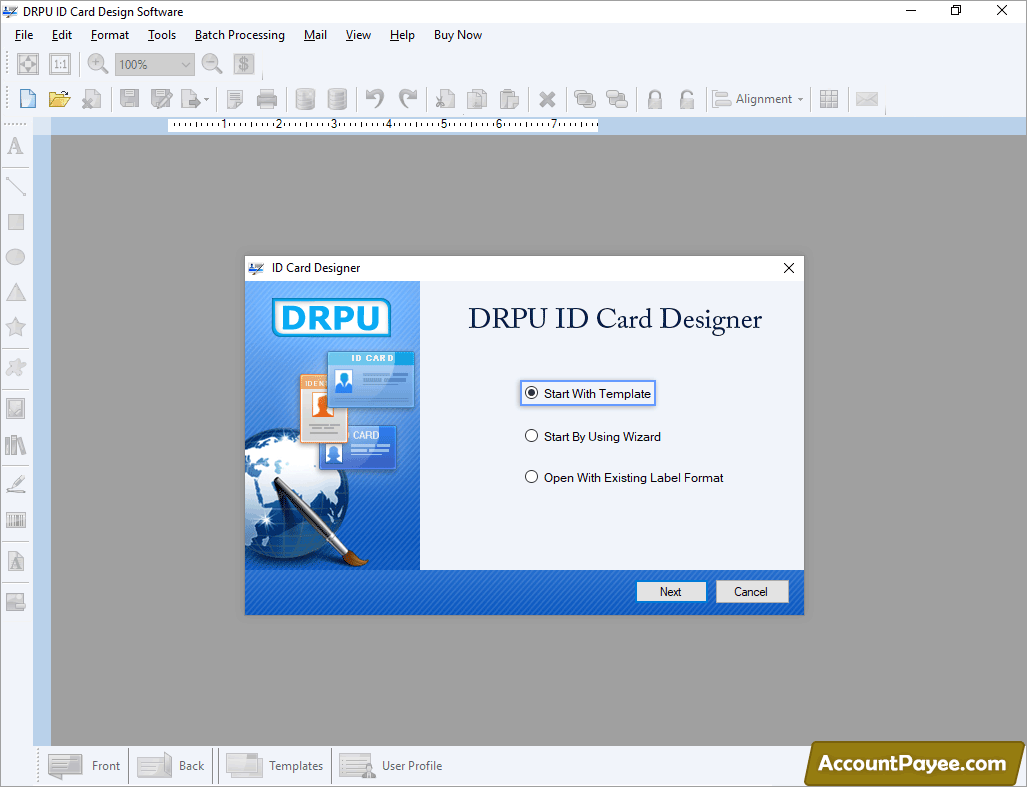Image resolution: width=1027 pixels, height=787 pixels.
Task: Click the Redo arrow icon
Action: 407,99
